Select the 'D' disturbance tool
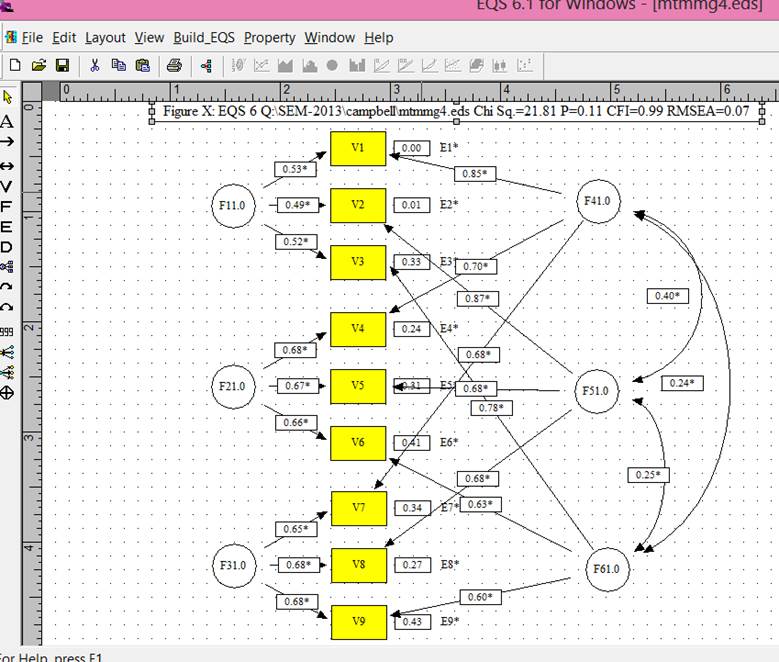The height and width of the screenshot is (662, 779). pyautogui.click(x=6, y=247)
